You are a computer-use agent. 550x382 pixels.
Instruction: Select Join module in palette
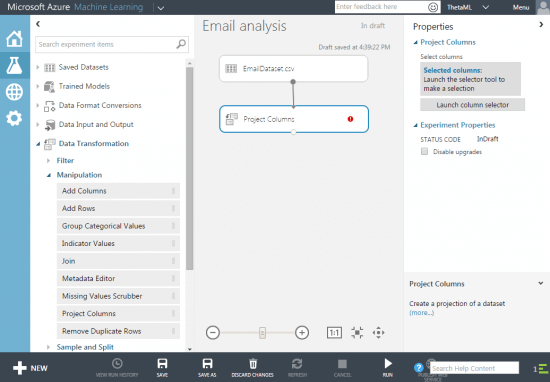[x=118, y=261]
